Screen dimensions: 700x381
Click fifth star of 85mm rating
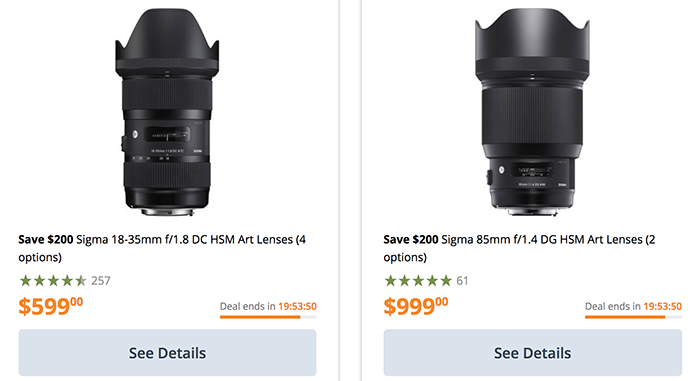(446, 281)
